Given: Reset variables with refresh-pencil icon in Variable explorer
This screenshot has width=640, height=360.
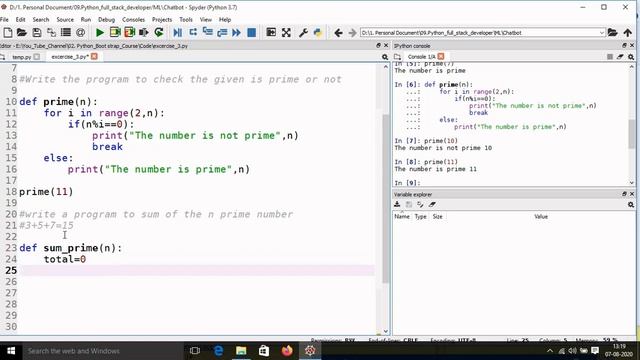Looking at the screenshot, I should pos(420,204).
